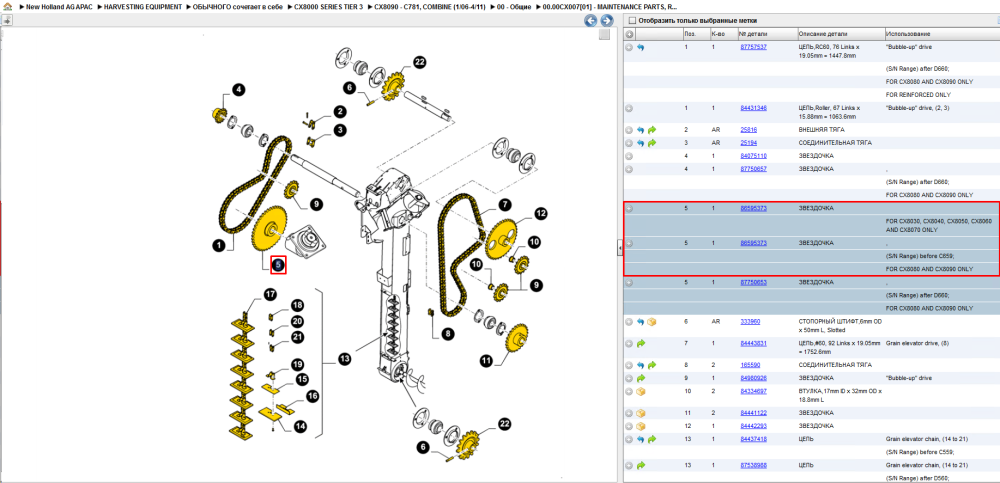Click the pin icon below the home button

[x=6, y=20]
